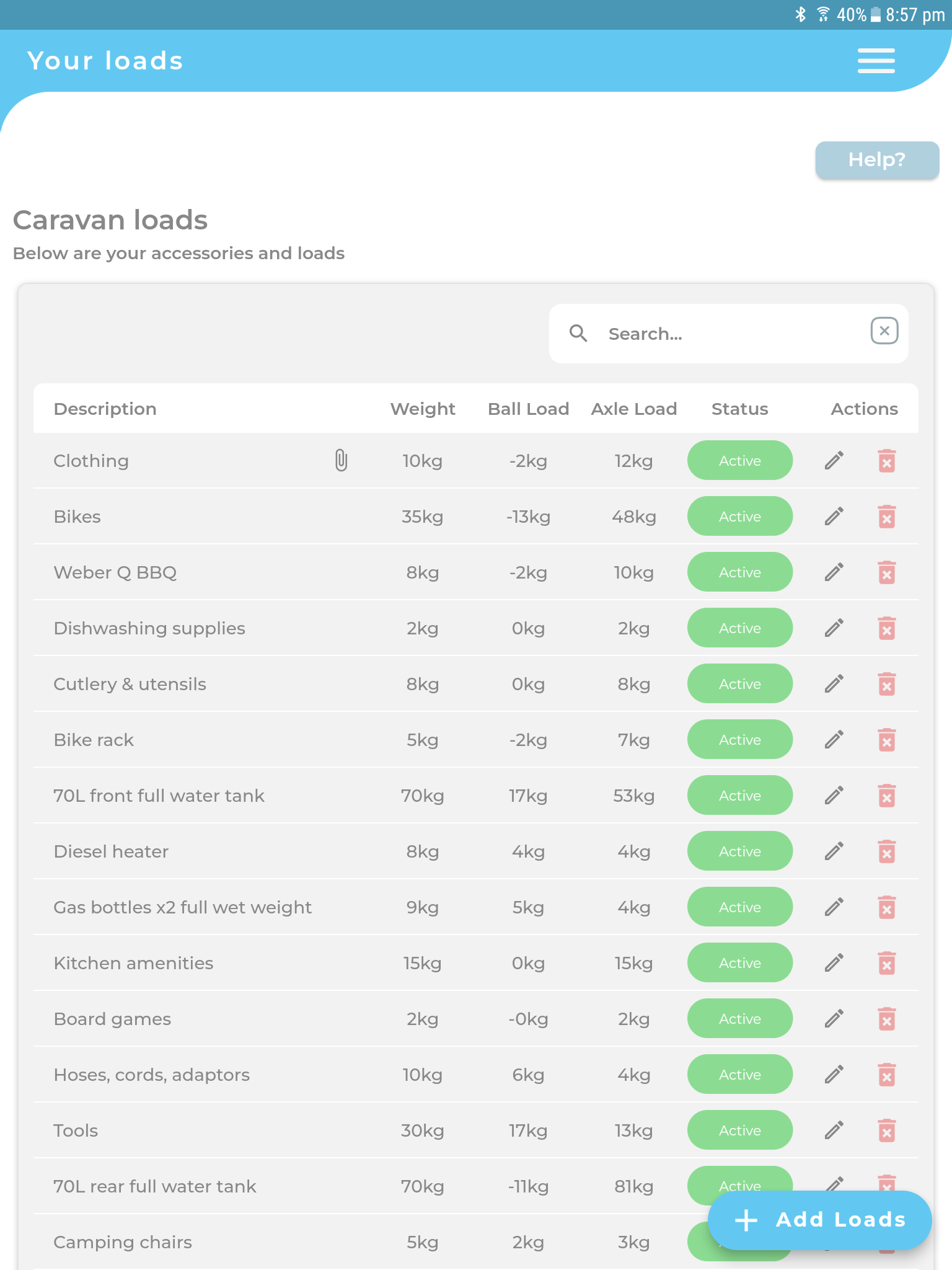Click the search magnifier icon
The width and height of the screenshot is (952, 1270).
point(579,333)
